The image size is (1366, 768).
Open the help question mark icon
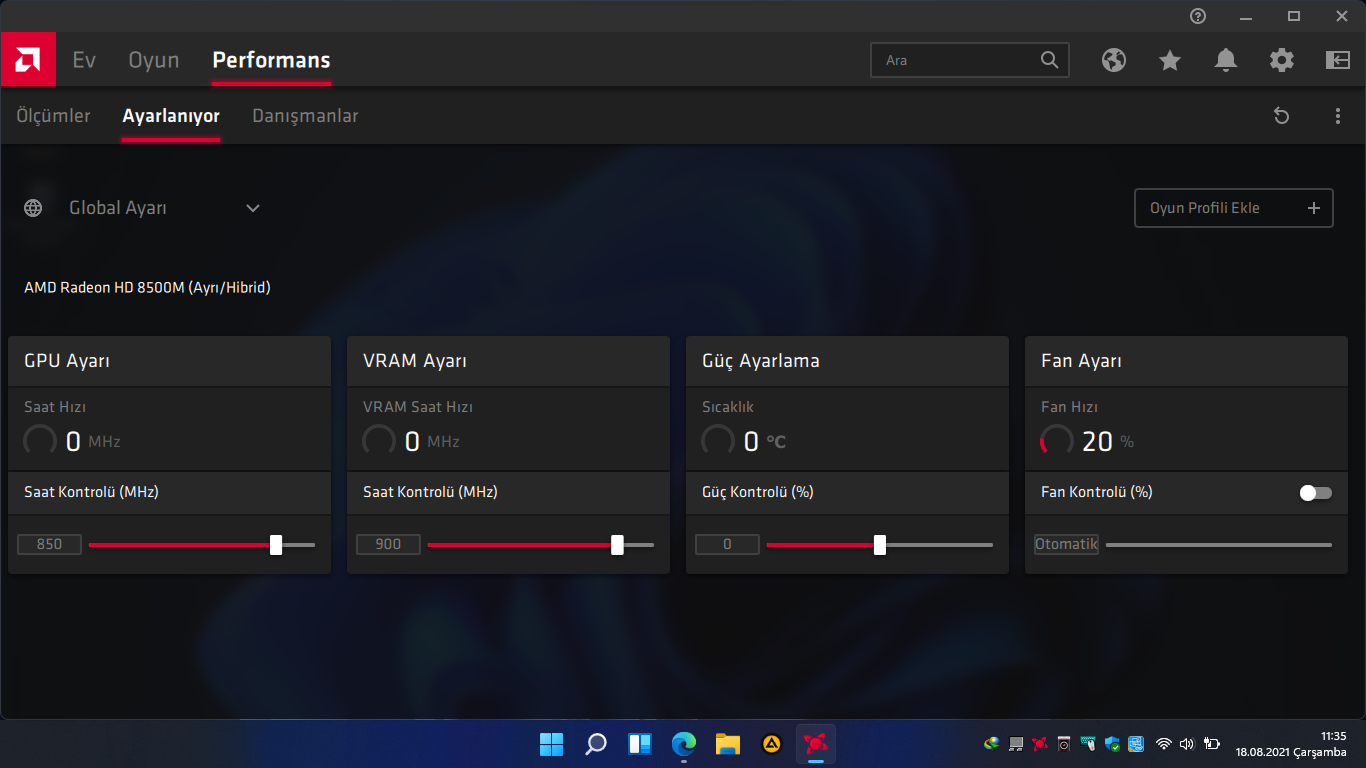[1198, 16]
